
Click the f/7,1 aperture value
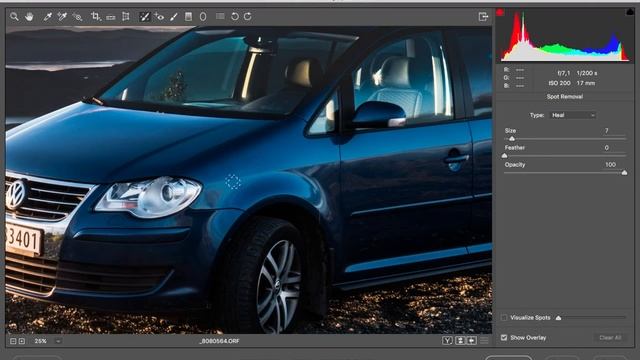(x=564, y=73)
